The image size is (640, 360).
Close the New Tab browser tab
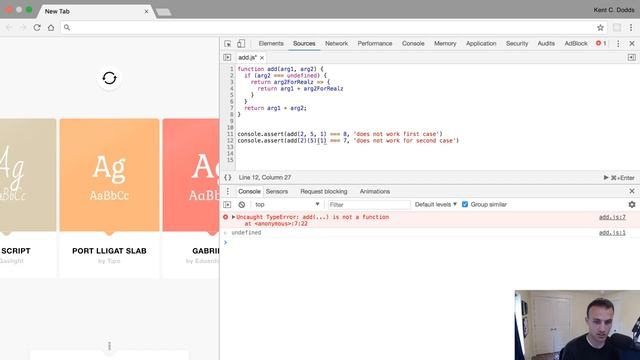(x=146, y=11)
